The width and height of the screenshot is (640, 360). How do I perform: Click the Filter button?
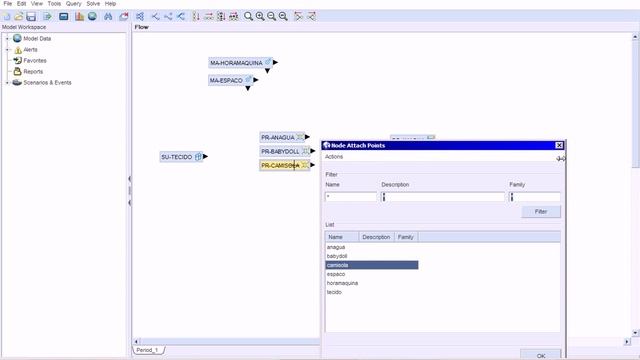click(541, 211)
